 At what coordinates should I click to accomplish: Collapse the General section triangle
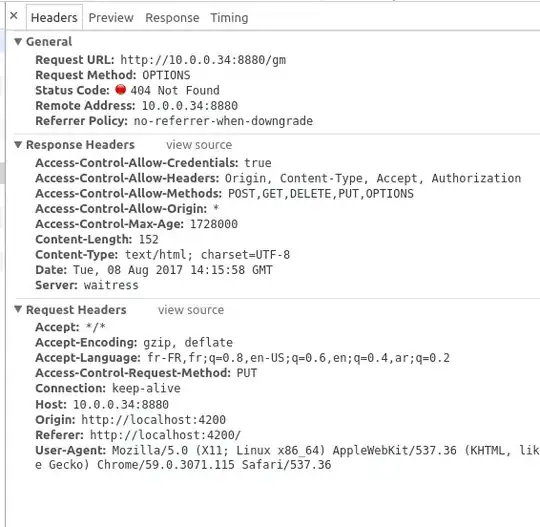coord(18,42)
